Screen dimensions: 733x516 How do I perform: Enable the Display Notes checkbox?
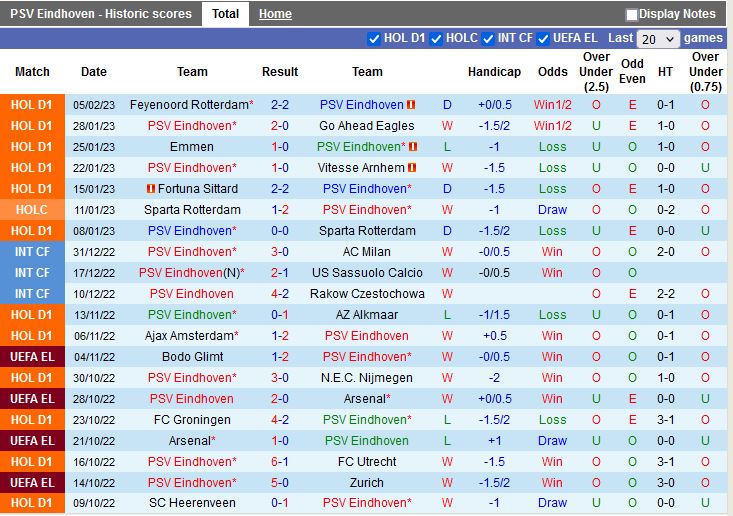click(632, 15)
